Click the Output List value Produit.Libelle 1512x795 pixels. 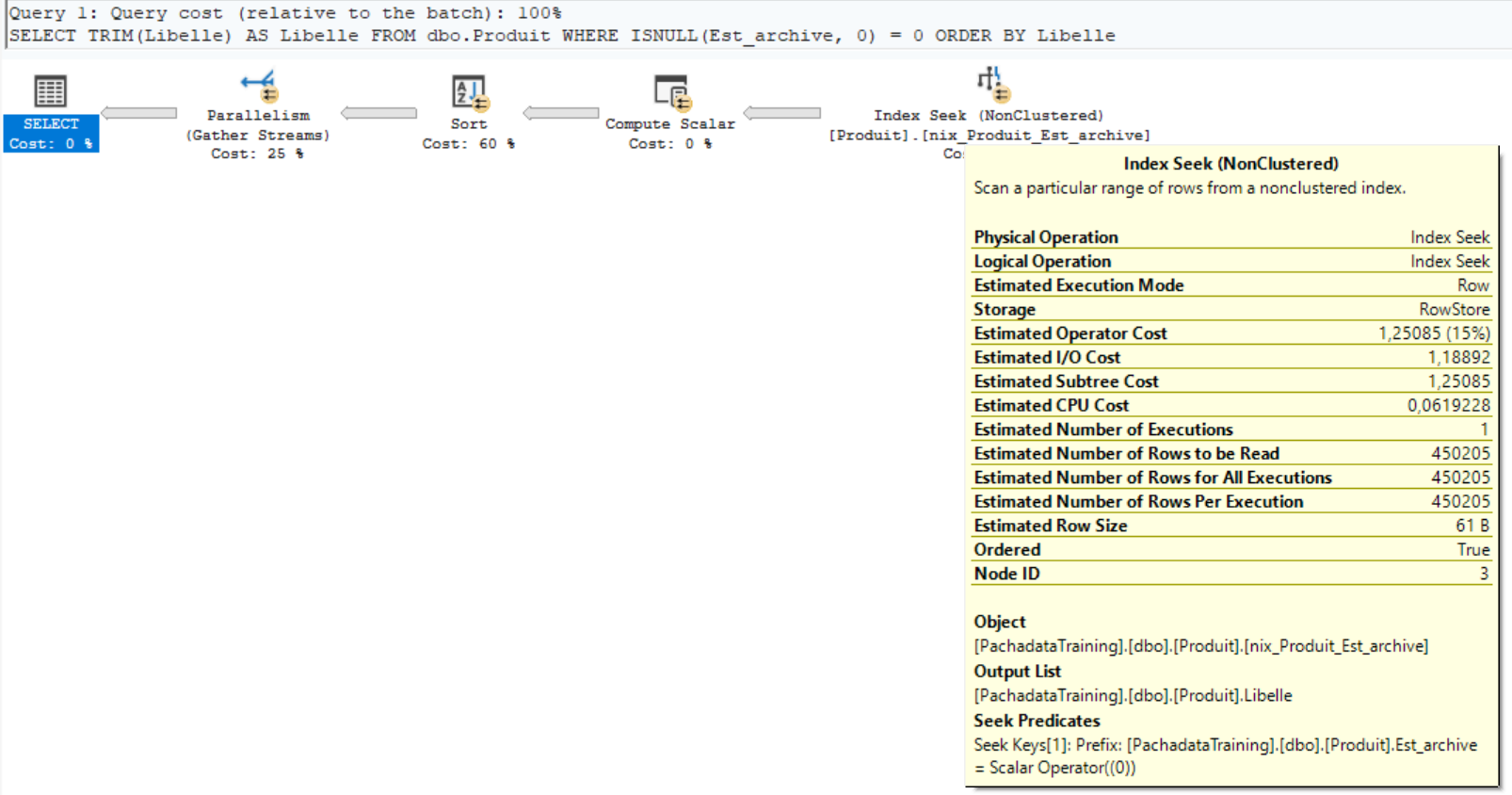click(1133, 696)
